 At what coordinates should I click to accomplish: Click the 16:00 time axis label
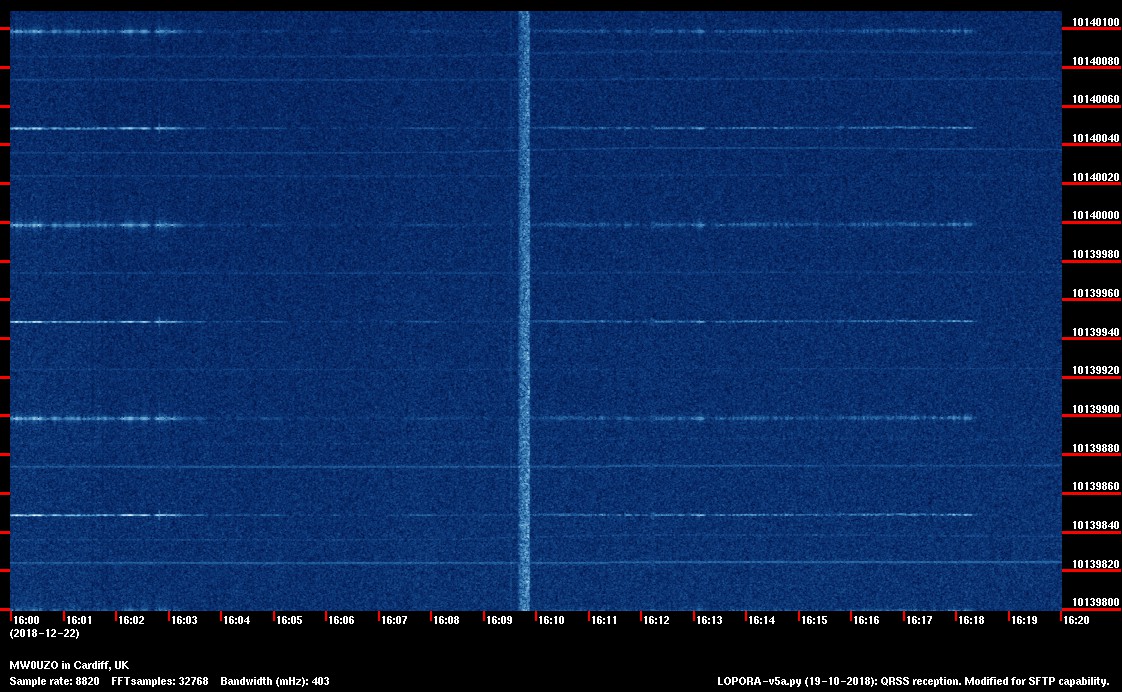pyautogui.click(x=26, y=621)
